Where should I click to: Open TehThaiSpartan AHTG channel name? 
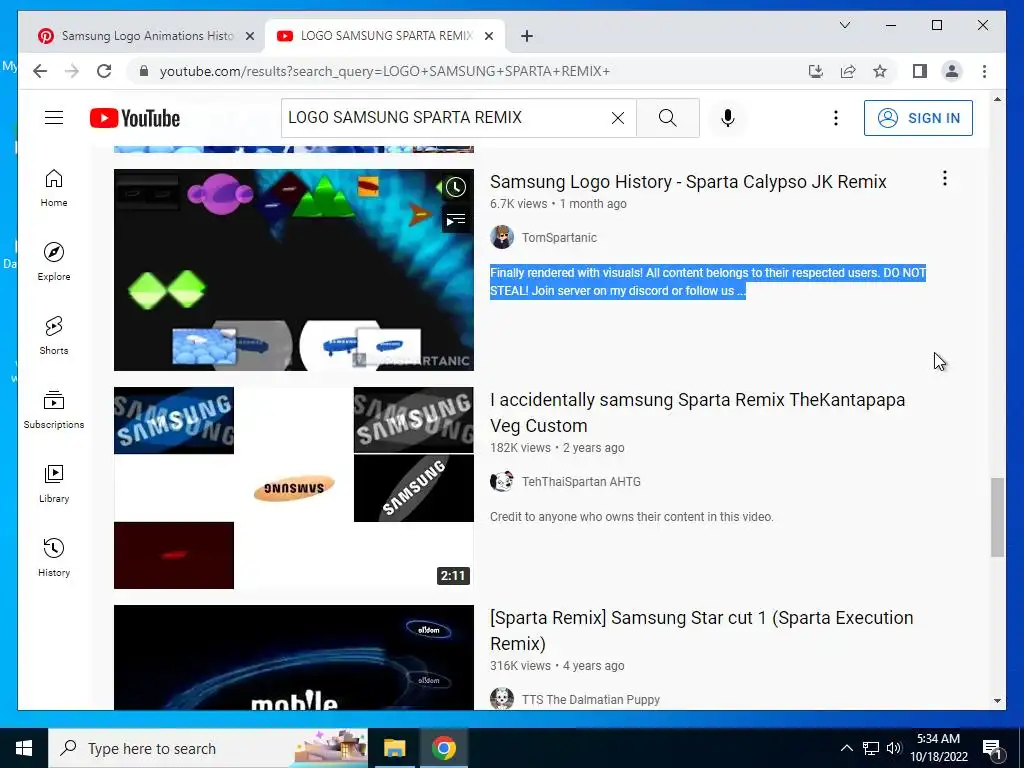(x=581, y=482)
